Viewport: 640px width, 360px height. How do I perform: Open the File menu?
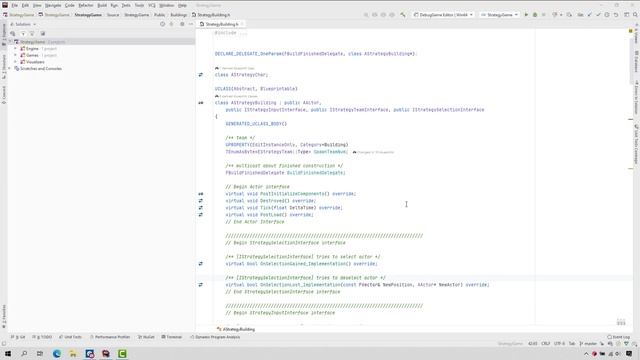15,5
